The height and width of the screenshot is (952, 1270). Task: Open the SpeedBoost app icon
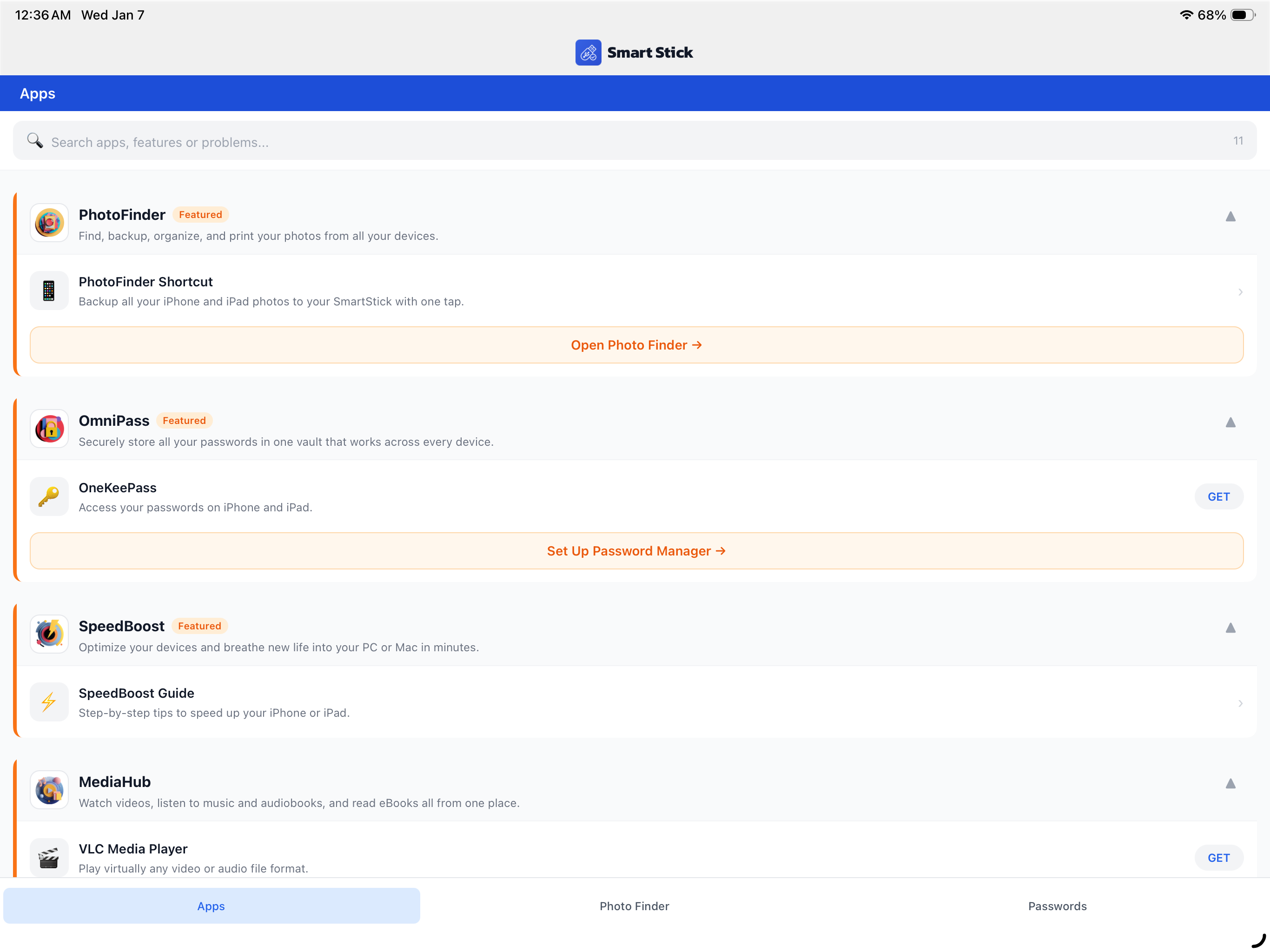pos(49,635)
